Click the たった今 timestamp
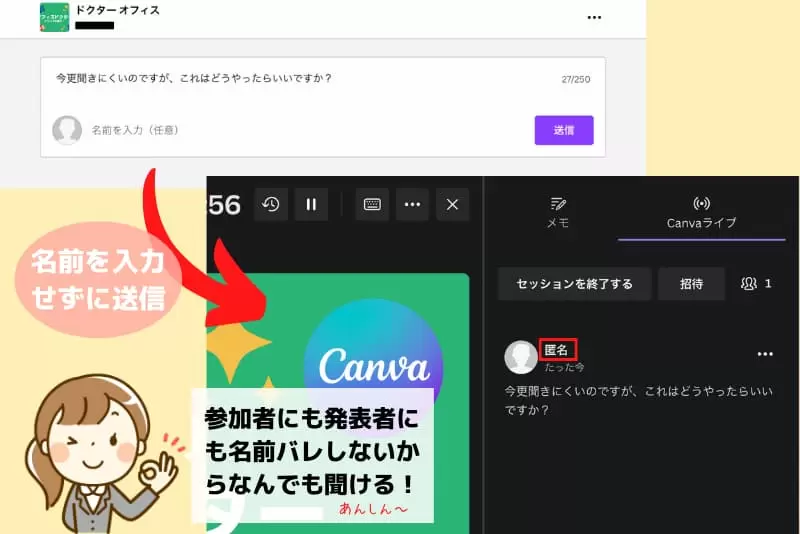This screenshot has height=534, width=800. [564, 367]
